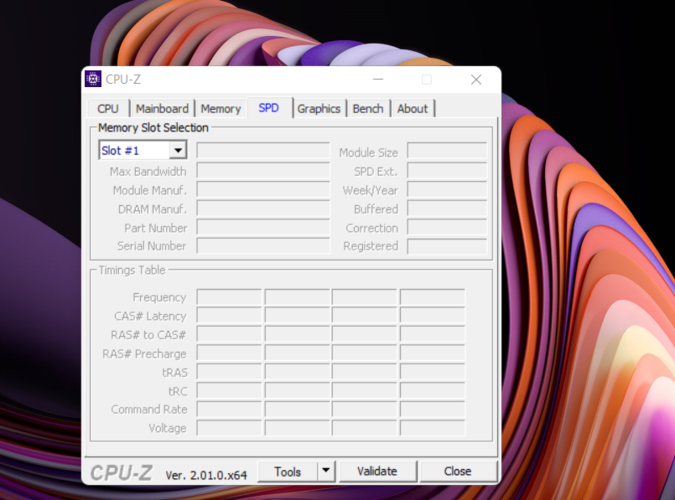Click the Buffered field
This screenshot has width=675, height=500.
pos(447,208)
